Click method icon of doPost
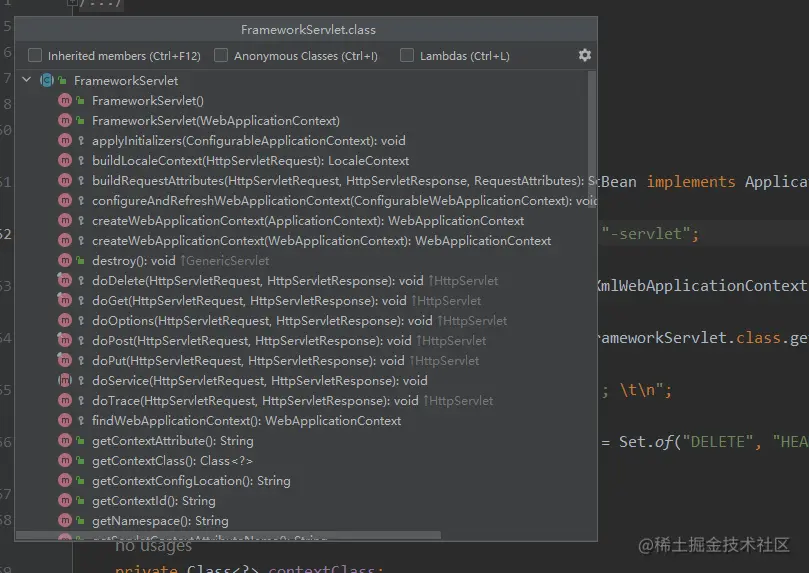The width and height of the screenshot is (809, 573). pos(65,340)
